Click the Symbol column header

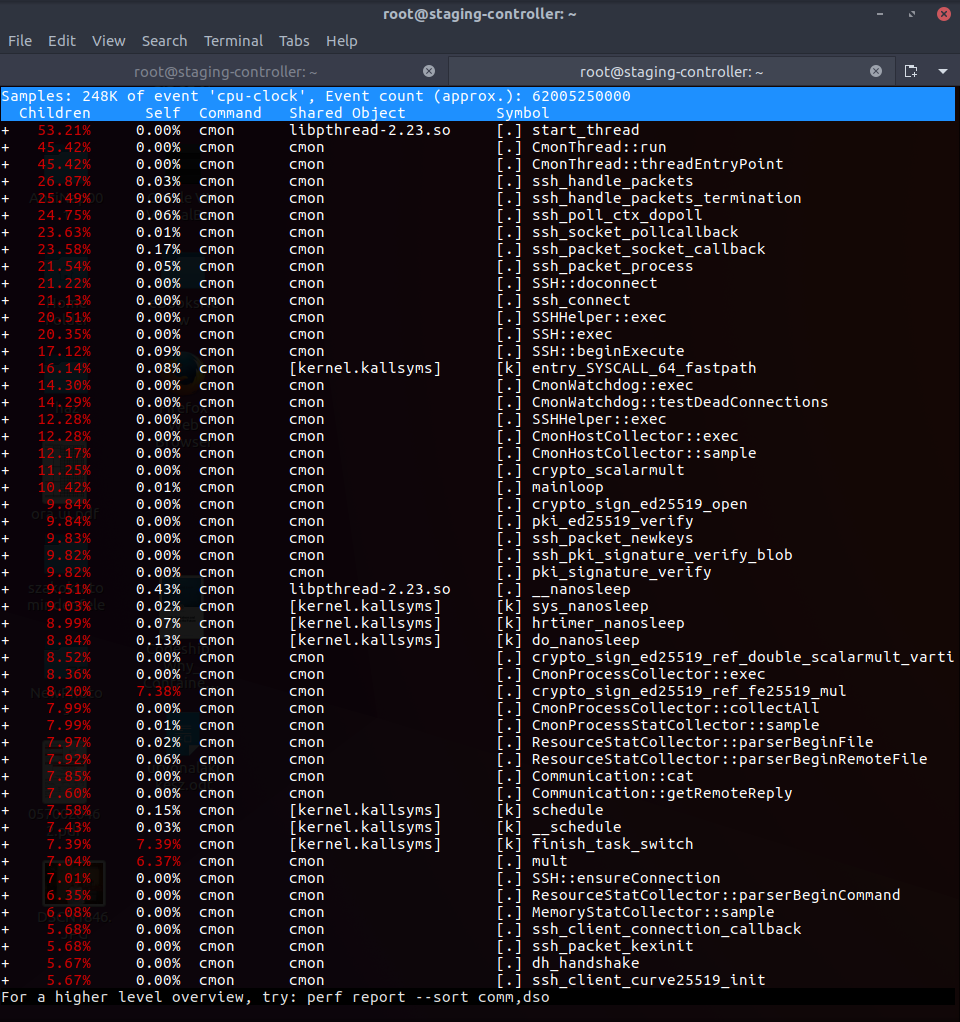tap(523, 113)
